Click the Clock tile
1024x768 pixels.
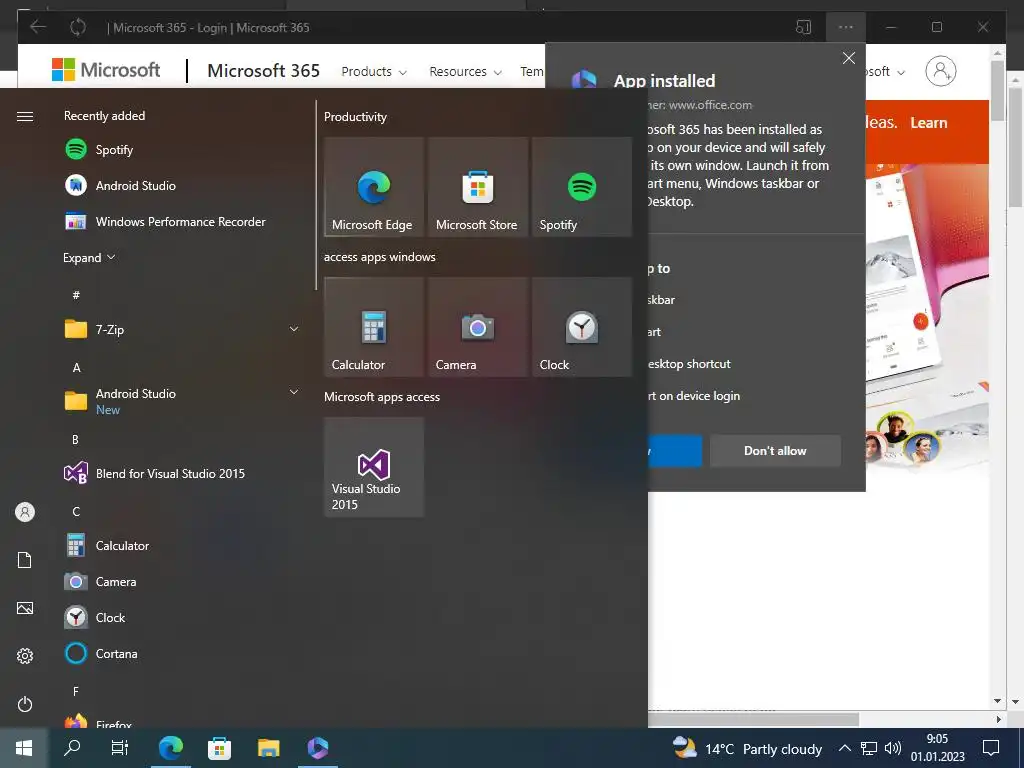tap(581, 327)
